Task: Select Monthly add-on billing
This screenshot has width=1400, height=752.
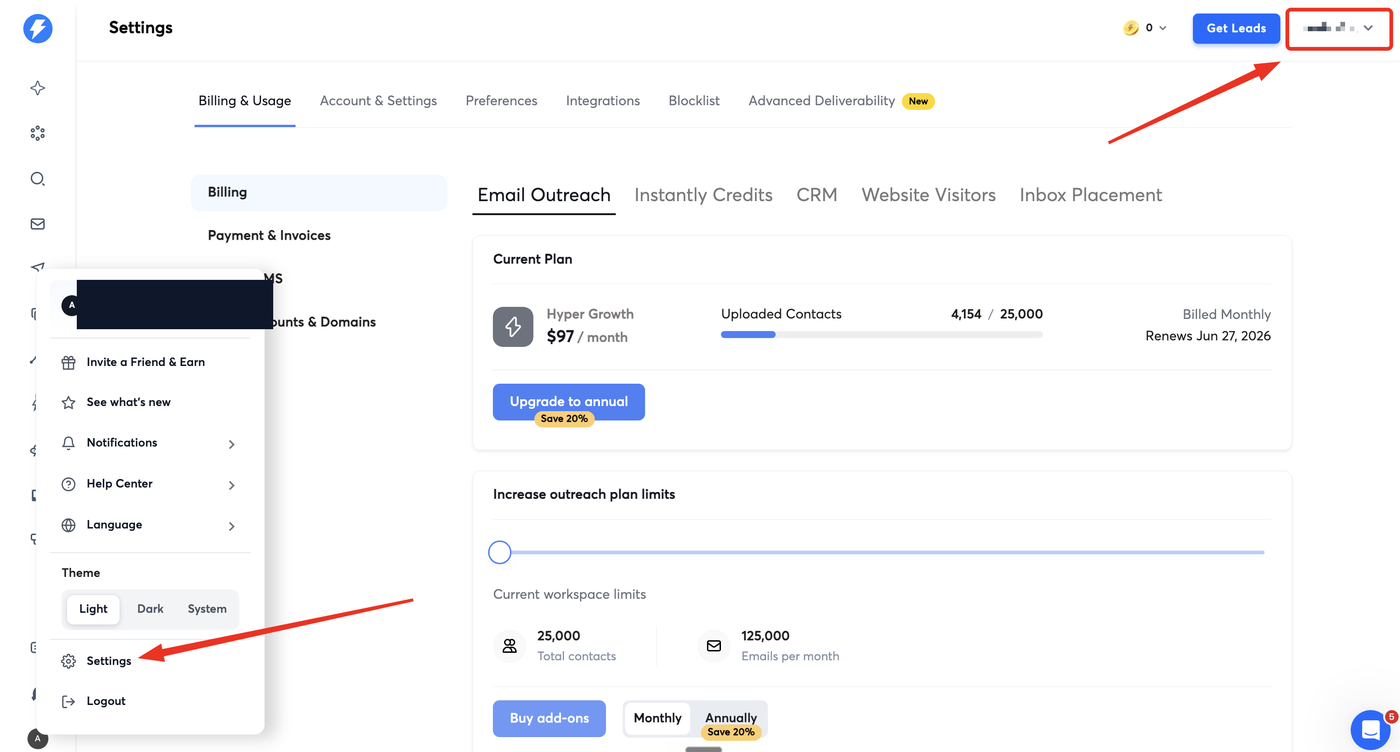Action: [657, 718]
